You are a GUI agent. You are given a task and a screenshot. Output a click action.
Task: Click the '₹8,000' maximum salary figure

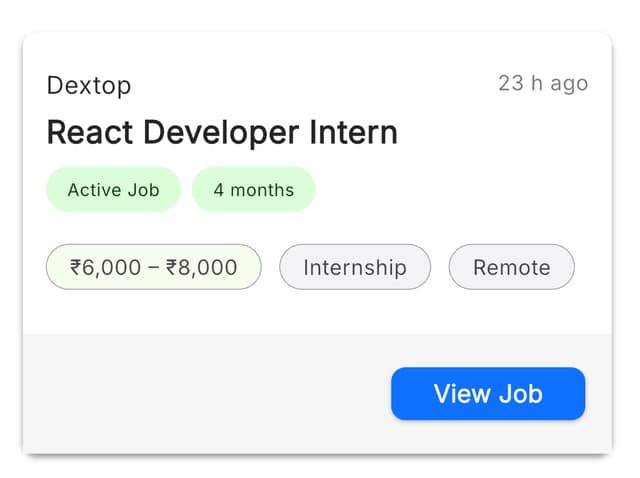pyautogui.click(x=202, y=267)
